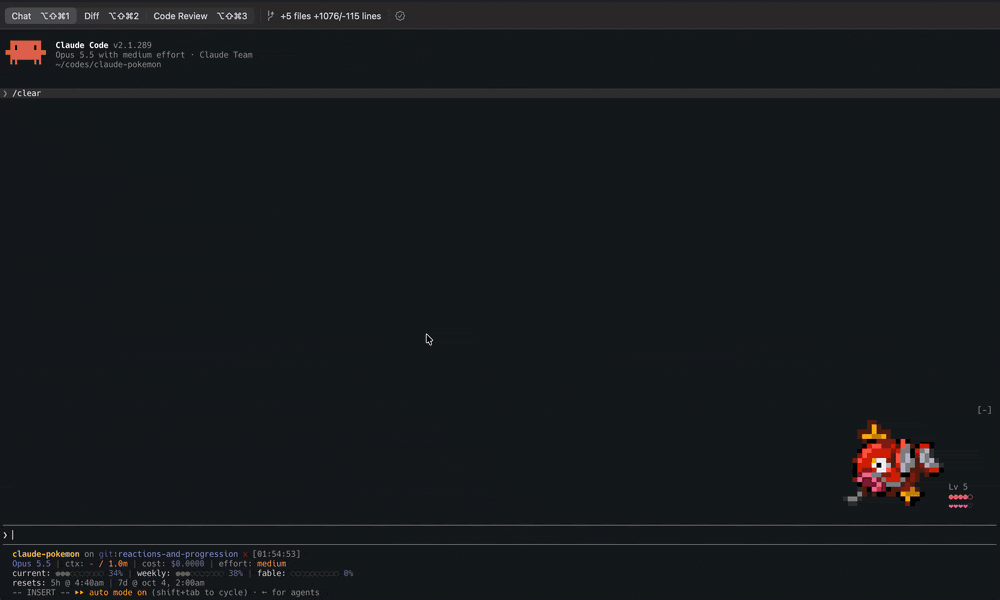Collapse the pet panel with [-]
Viewport: 1000px width, 600px height.
pyautogui.click(x=984, y=410)
